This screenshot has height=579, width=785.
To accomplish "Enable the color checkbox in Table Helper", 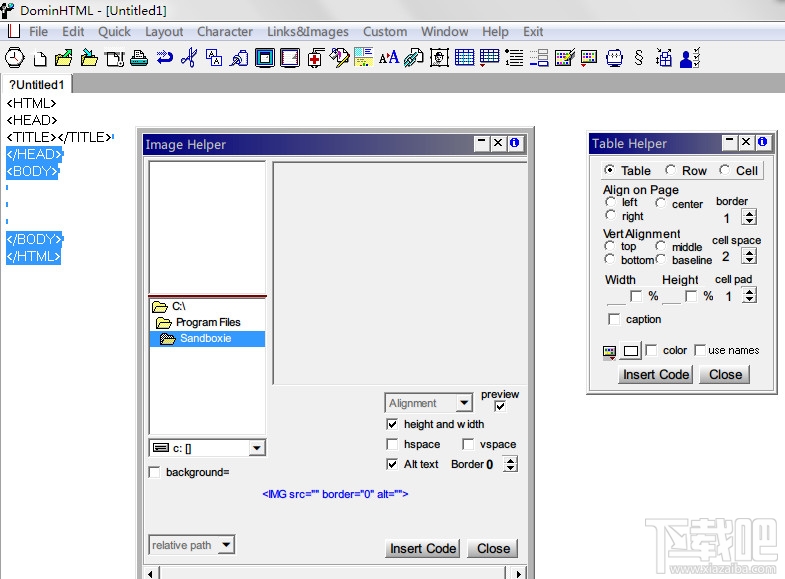I will coord(651,350).
